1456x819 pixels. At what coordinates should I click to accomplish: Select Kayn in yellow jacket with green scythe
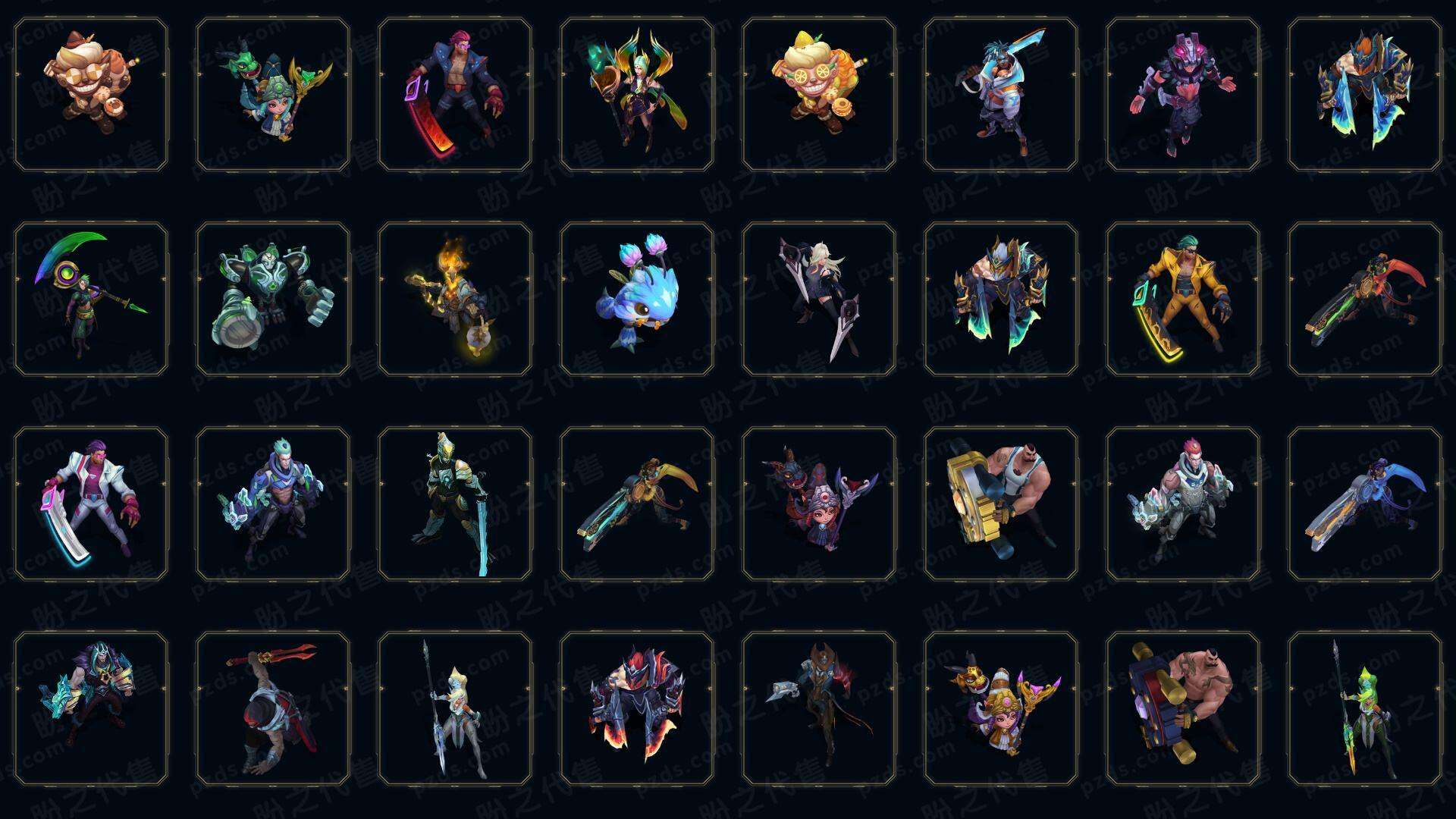click(1183, 299)
